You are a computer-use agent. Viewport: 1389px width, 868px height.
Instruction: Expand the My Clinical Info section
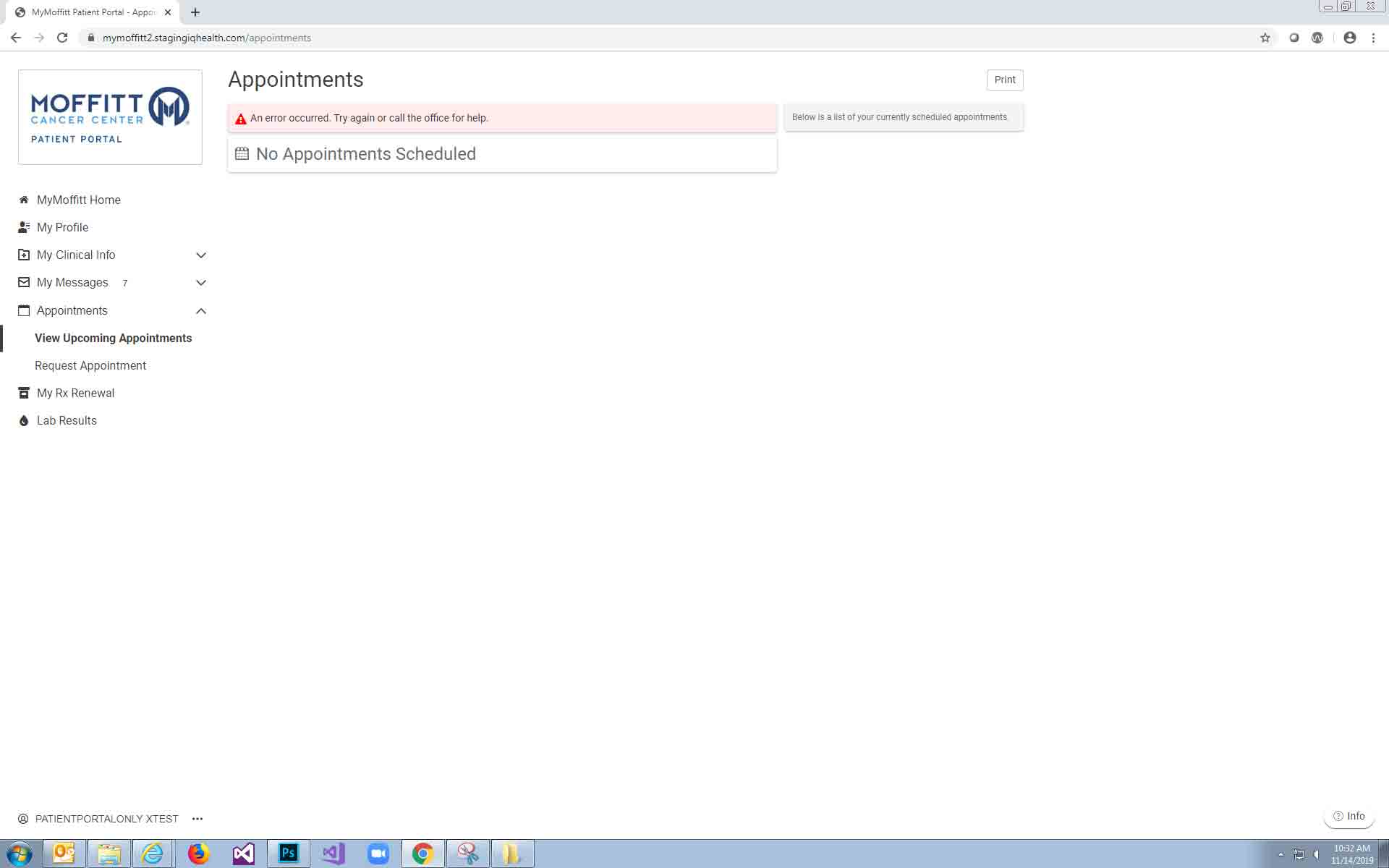201,255
